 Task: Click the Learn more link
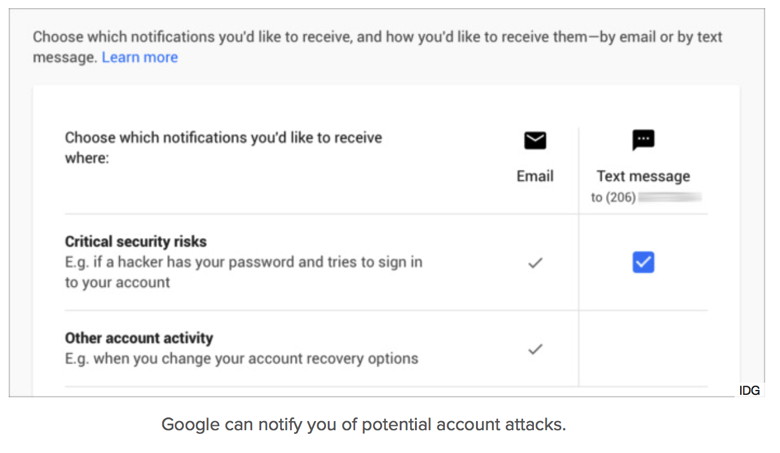tap(140, 57)
